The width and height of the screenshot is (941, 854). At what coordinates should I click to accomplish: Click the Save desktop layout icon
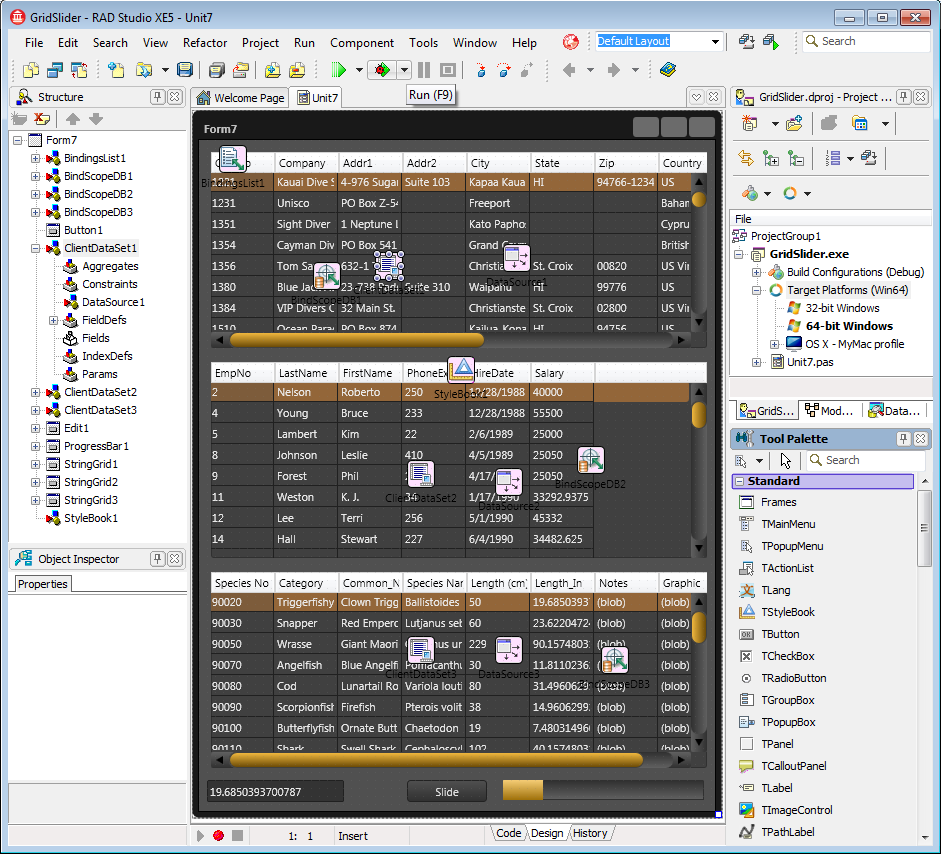click(747, 41)
